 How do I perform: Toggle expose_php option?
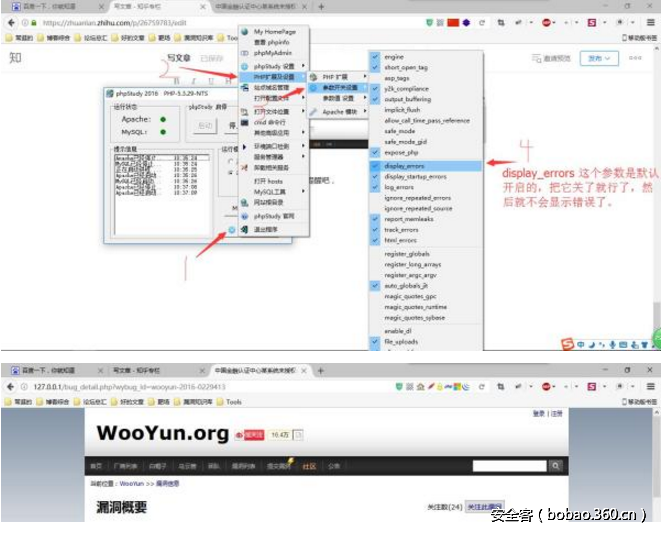[x=426, y=152]
